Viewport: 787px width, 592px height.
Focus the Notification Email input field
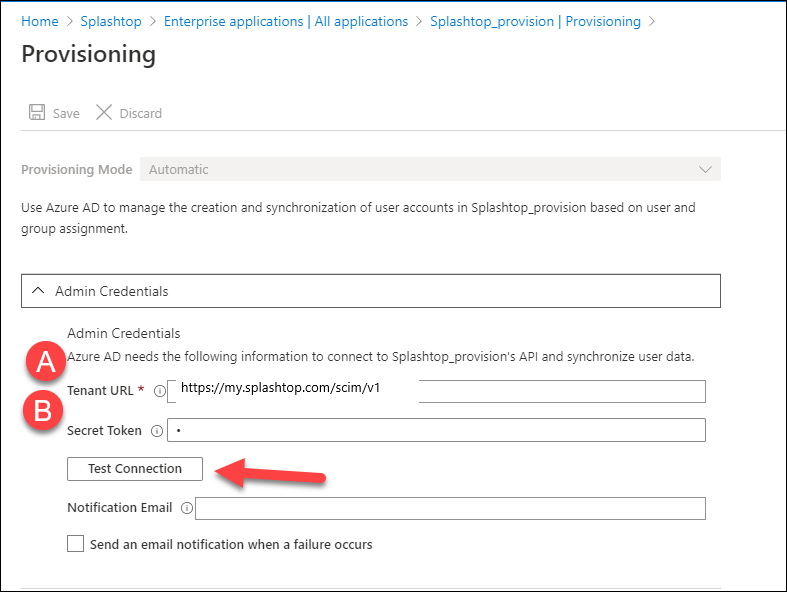pyautogui.click(x=450, y=509)
